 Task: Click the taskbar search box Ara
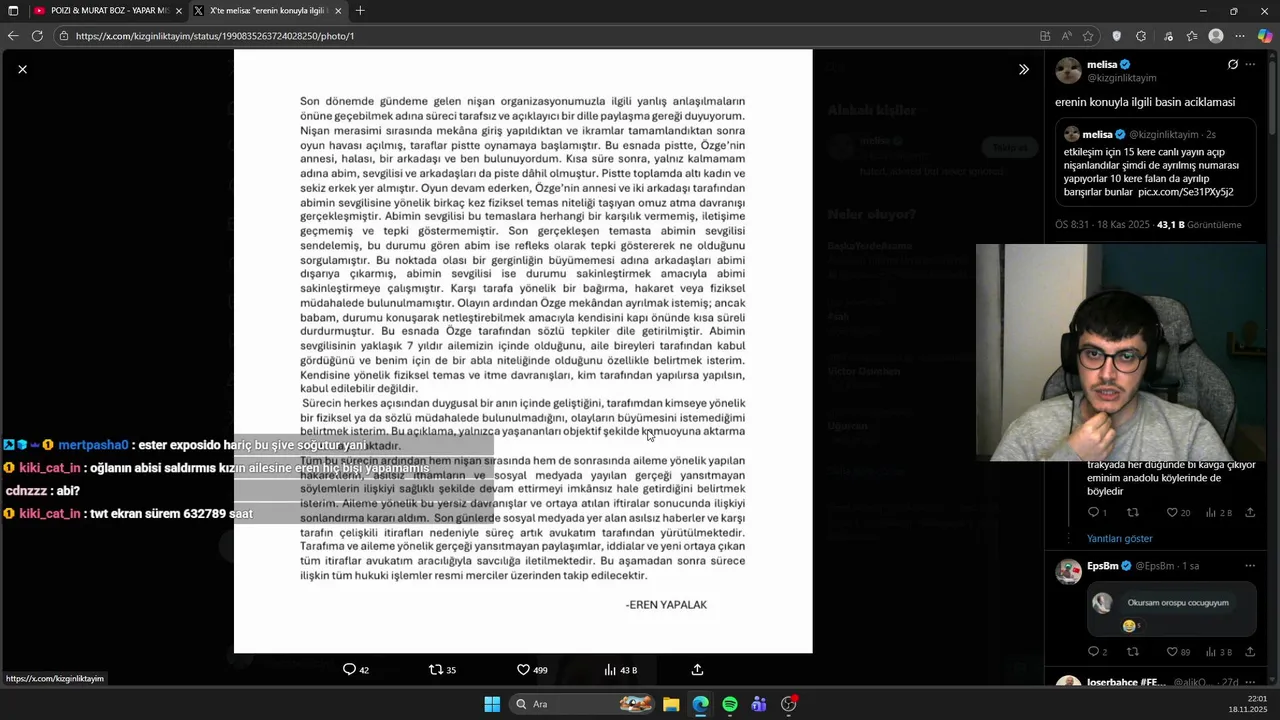point(584,704)
